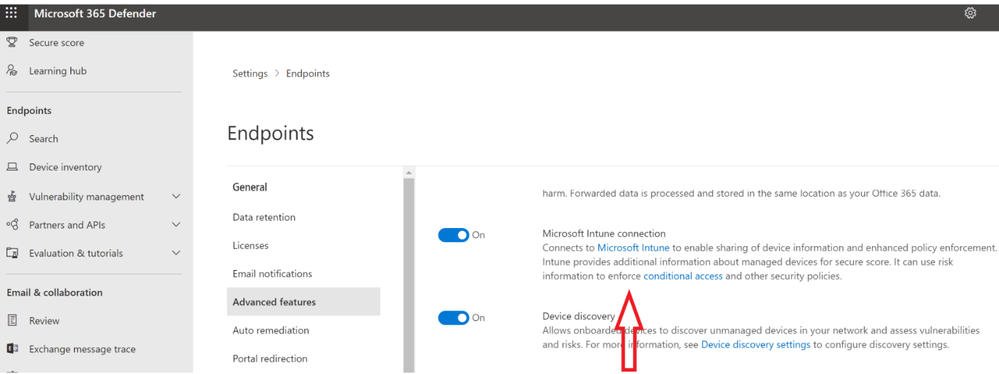The width and height of the screenshot is (999, 374).
Task: Click the Search magnifier icon in sidebar
Action: click(x=11, y=138)
